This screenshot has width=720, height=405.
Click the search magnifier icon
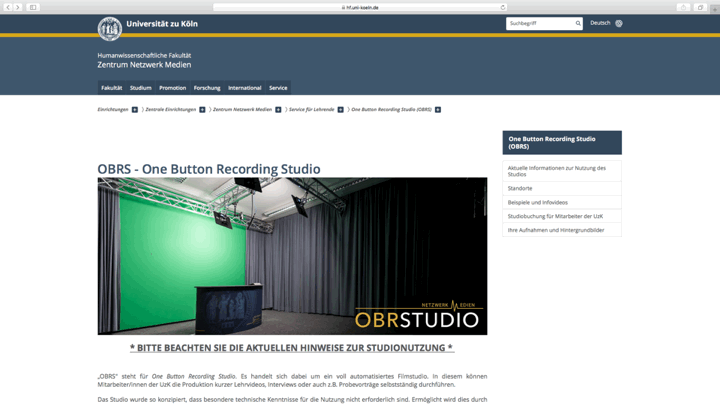[577, 23]
